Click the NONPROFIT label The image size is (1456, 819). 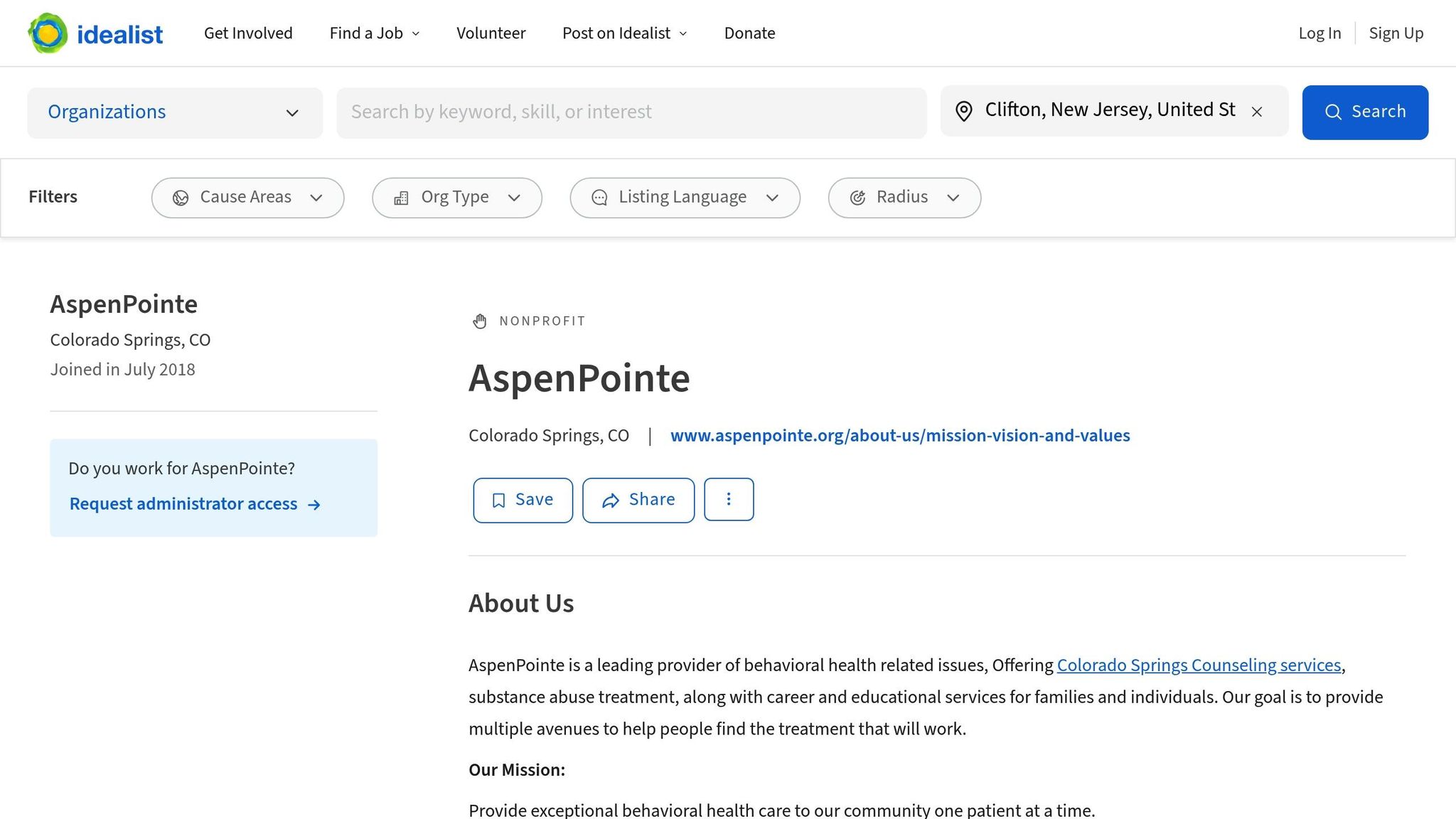pos(542,321)
